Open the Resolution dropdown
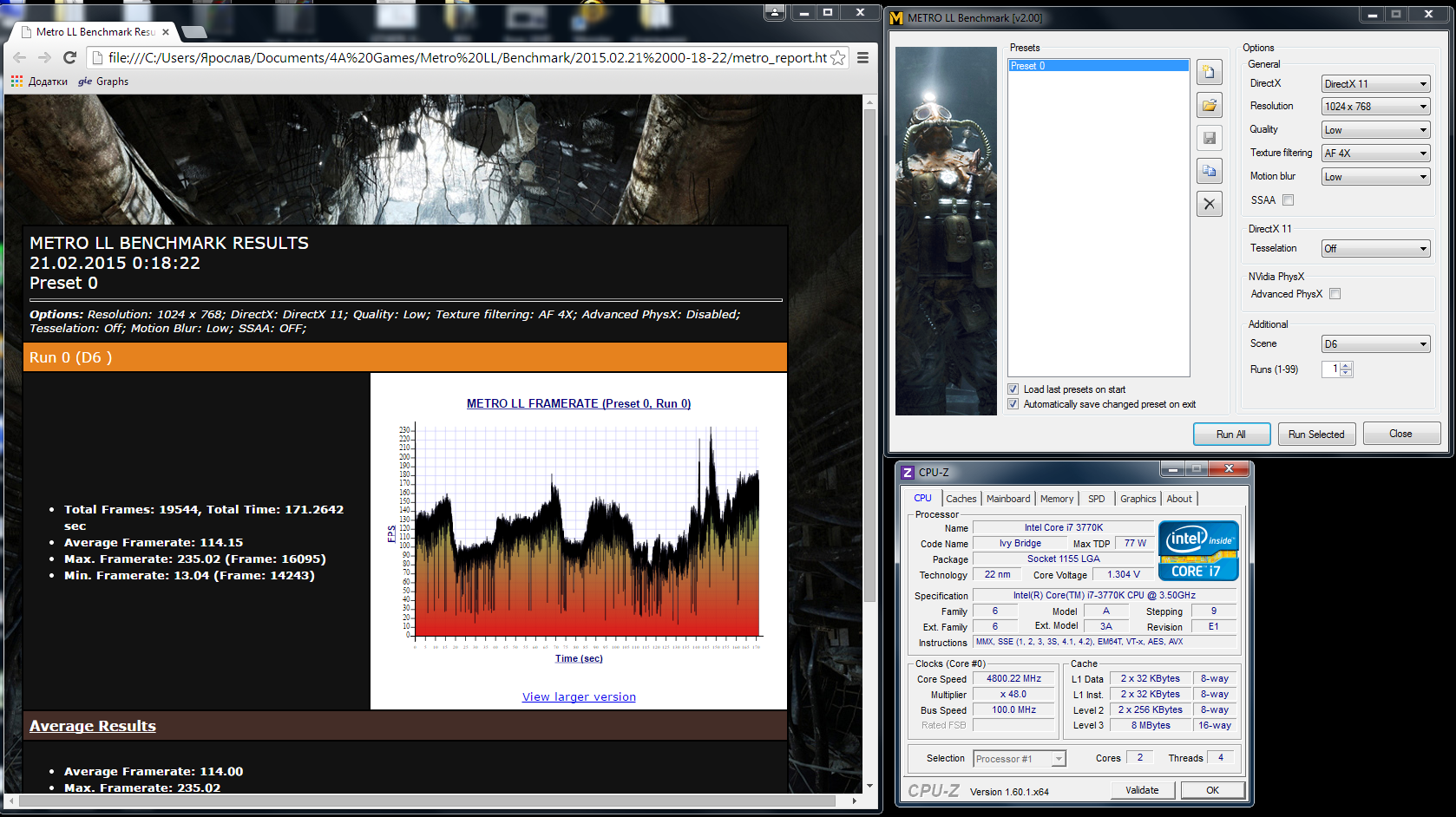 pos(1375,107)
